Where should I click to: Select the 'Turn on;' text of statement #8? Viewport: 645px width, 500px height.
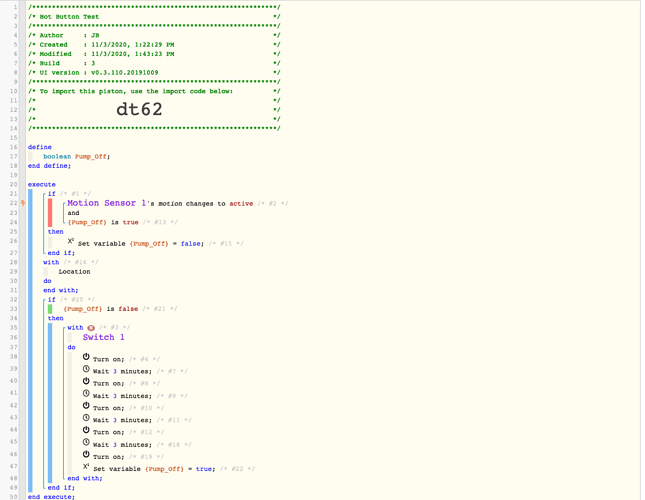coord(109,384)
